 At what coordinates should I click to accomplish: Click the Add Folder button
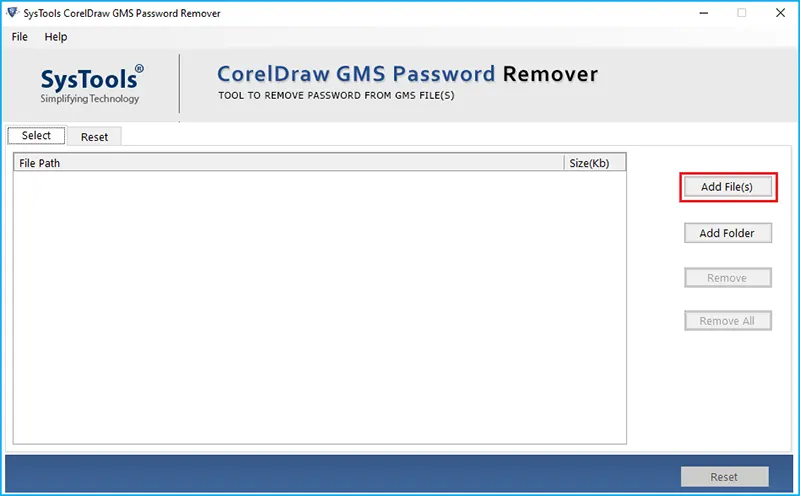pyautogui.click(x=727, y=233)
